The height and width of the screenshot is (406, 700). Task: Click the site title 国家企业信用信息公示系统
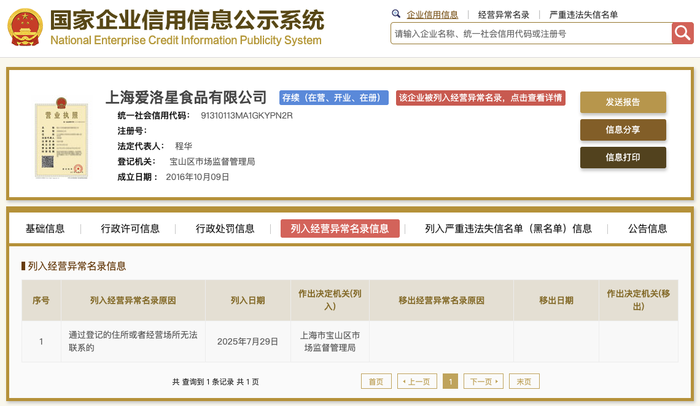tap(187, 20)
